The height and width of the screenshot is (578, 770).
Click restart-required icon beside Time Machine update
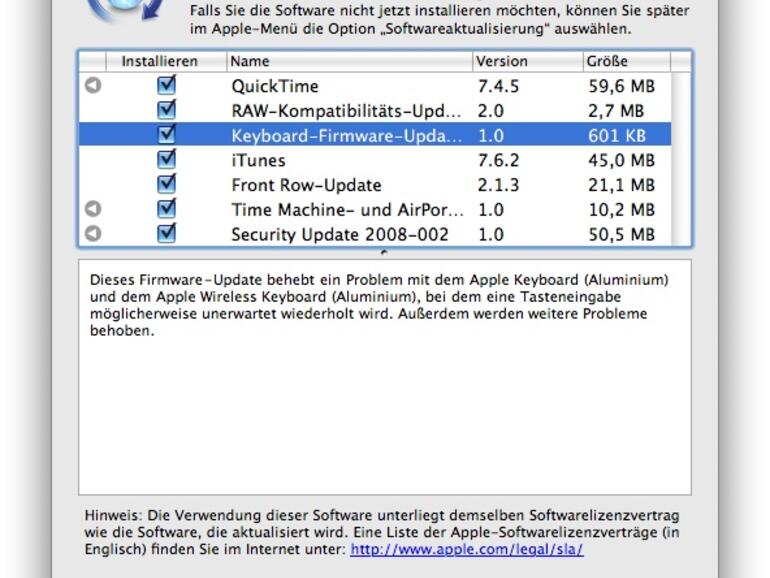pos(93,209)
